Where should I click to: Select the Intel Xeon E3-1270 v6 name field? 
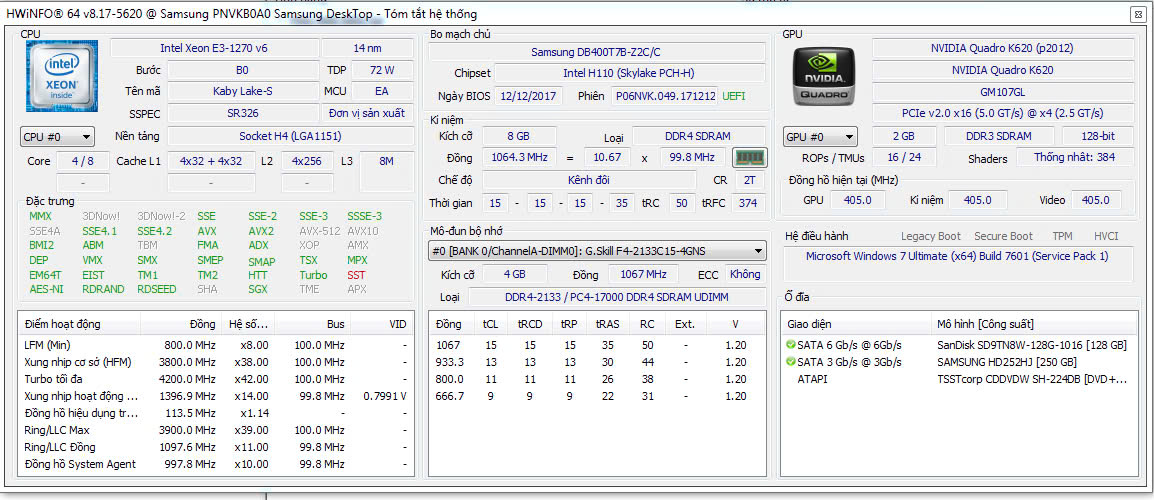click(214, 48)
